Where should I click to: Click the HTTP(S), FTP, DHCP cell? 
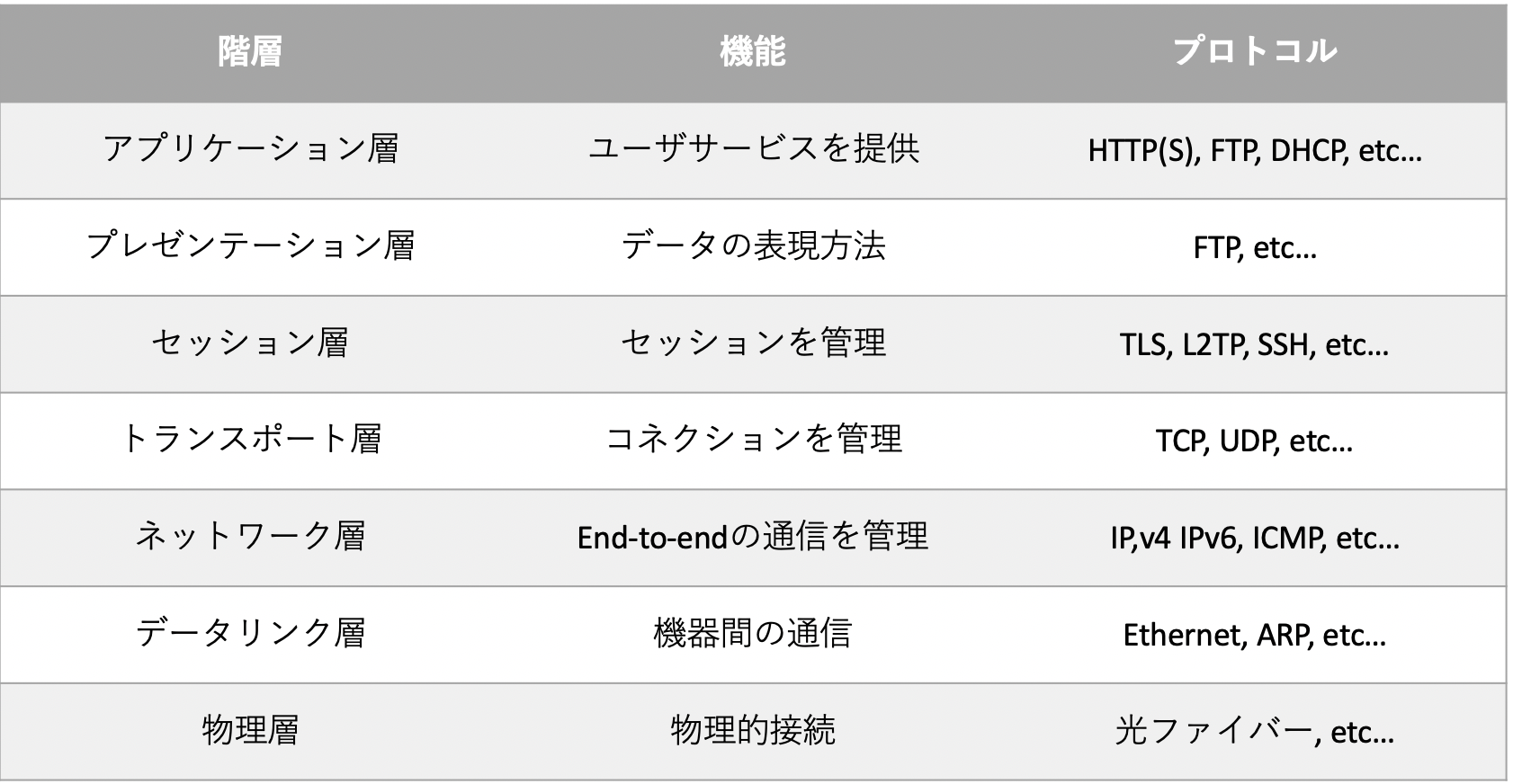pyautogui.click(x=1255, y=150)
